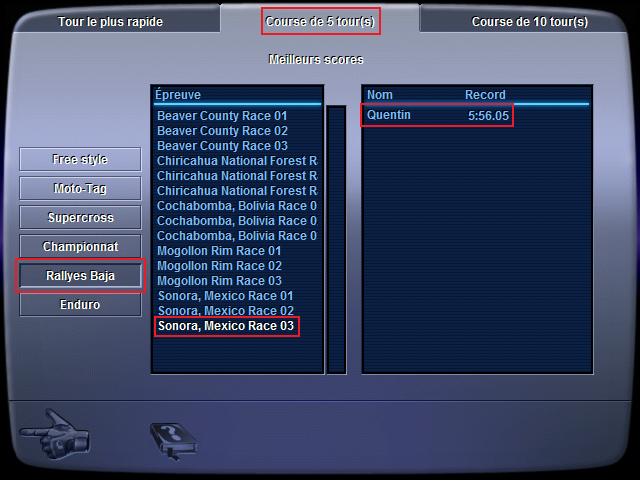Select the Rallyes Baja button

pos(80,276)
